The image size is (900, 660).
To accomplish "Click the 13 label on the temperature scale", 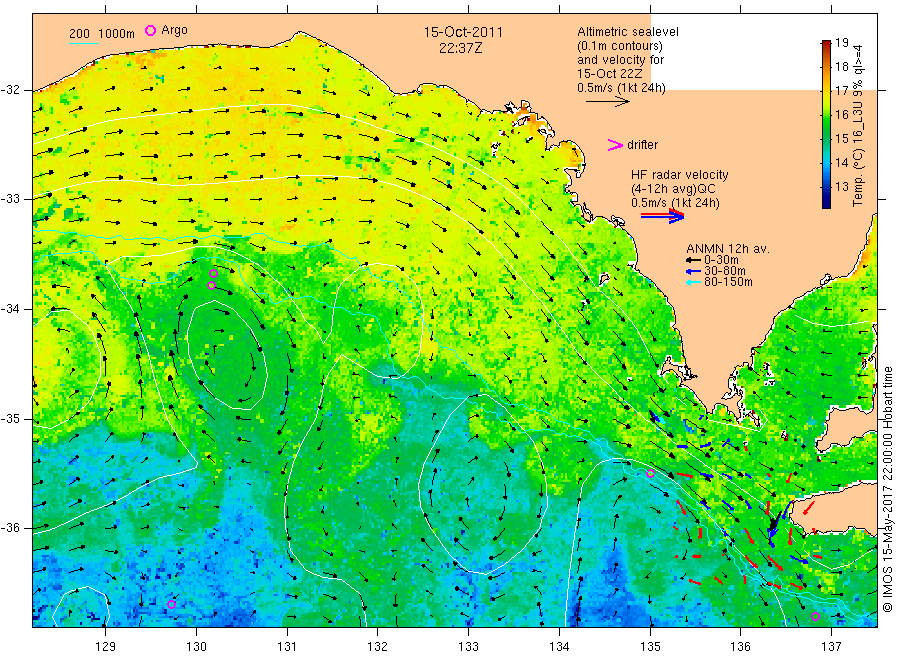I will click(x=841, y=187).
